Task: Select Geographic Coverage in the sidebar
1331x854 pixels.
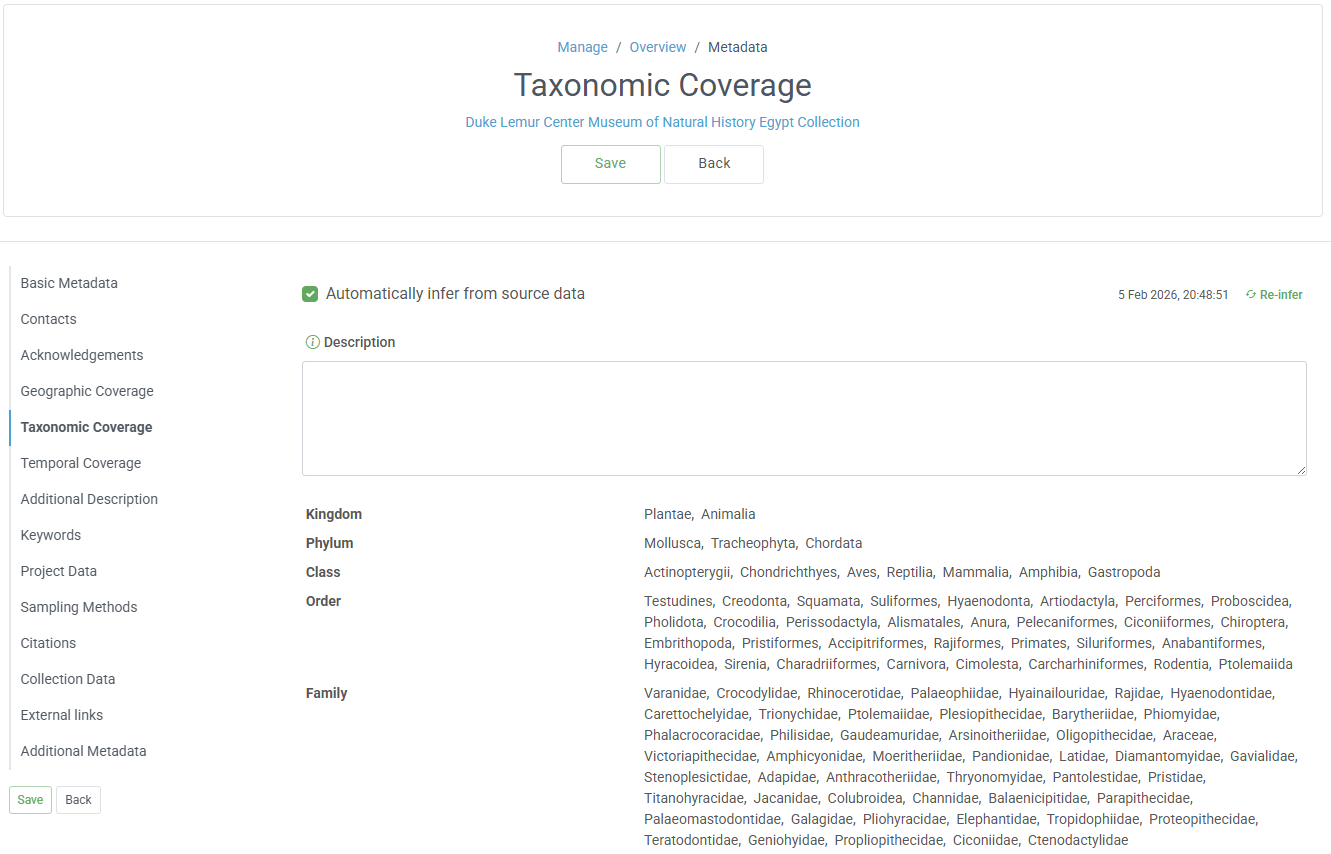Action: tap(87, 391)
